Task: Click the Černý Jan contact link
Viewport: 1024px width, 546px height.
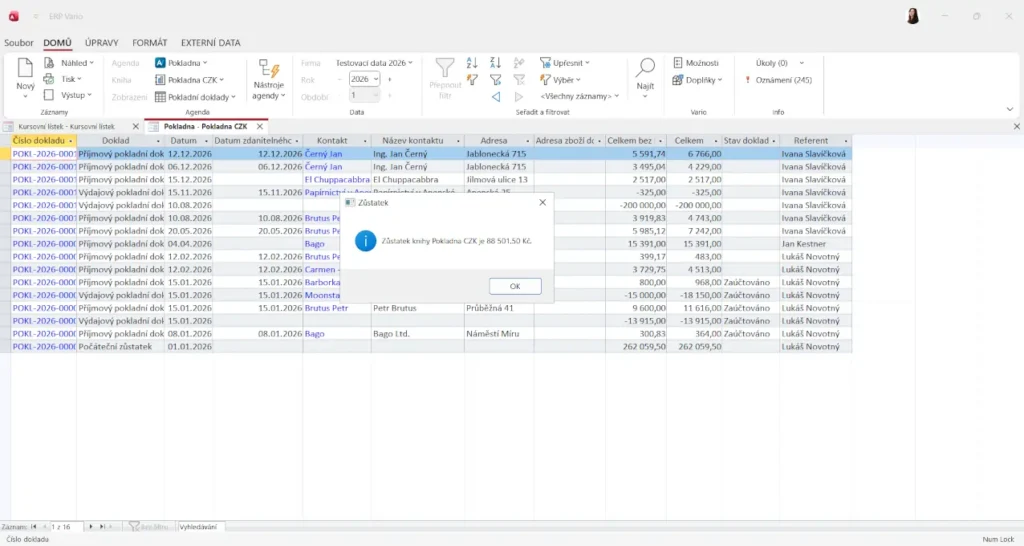Action: [x=323, y=154]
